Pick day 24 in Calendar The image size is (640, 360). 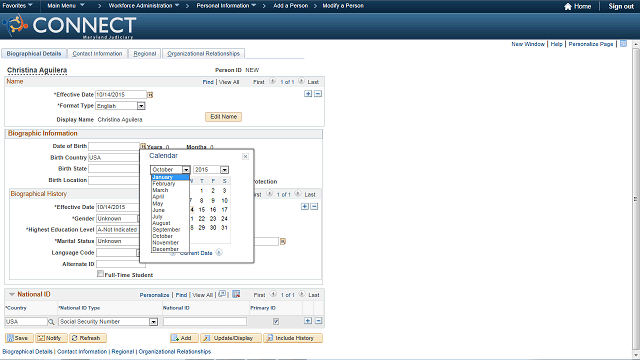point(224,218)
